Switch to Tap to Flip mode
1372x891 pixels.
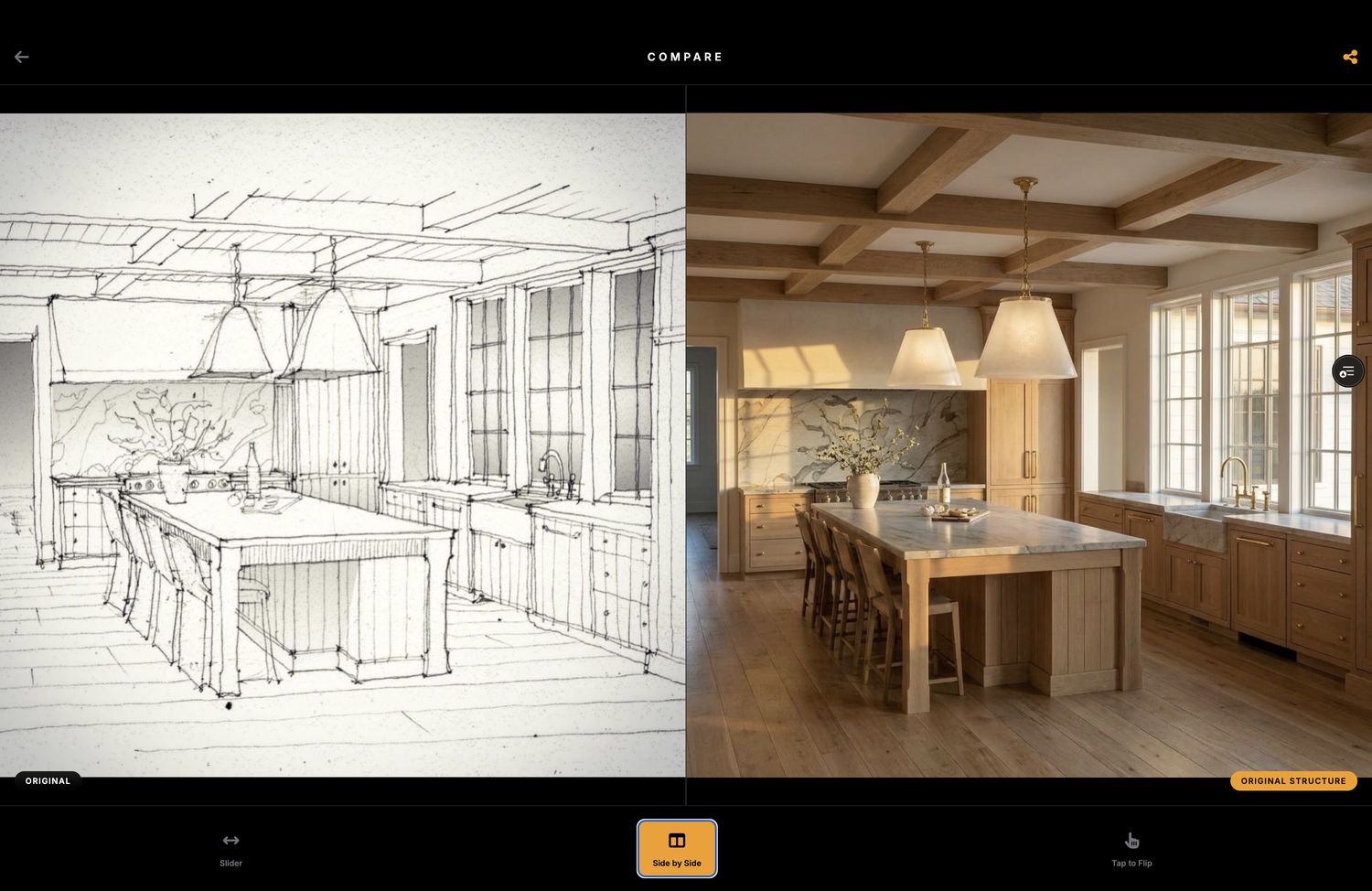pos(1131,849)
